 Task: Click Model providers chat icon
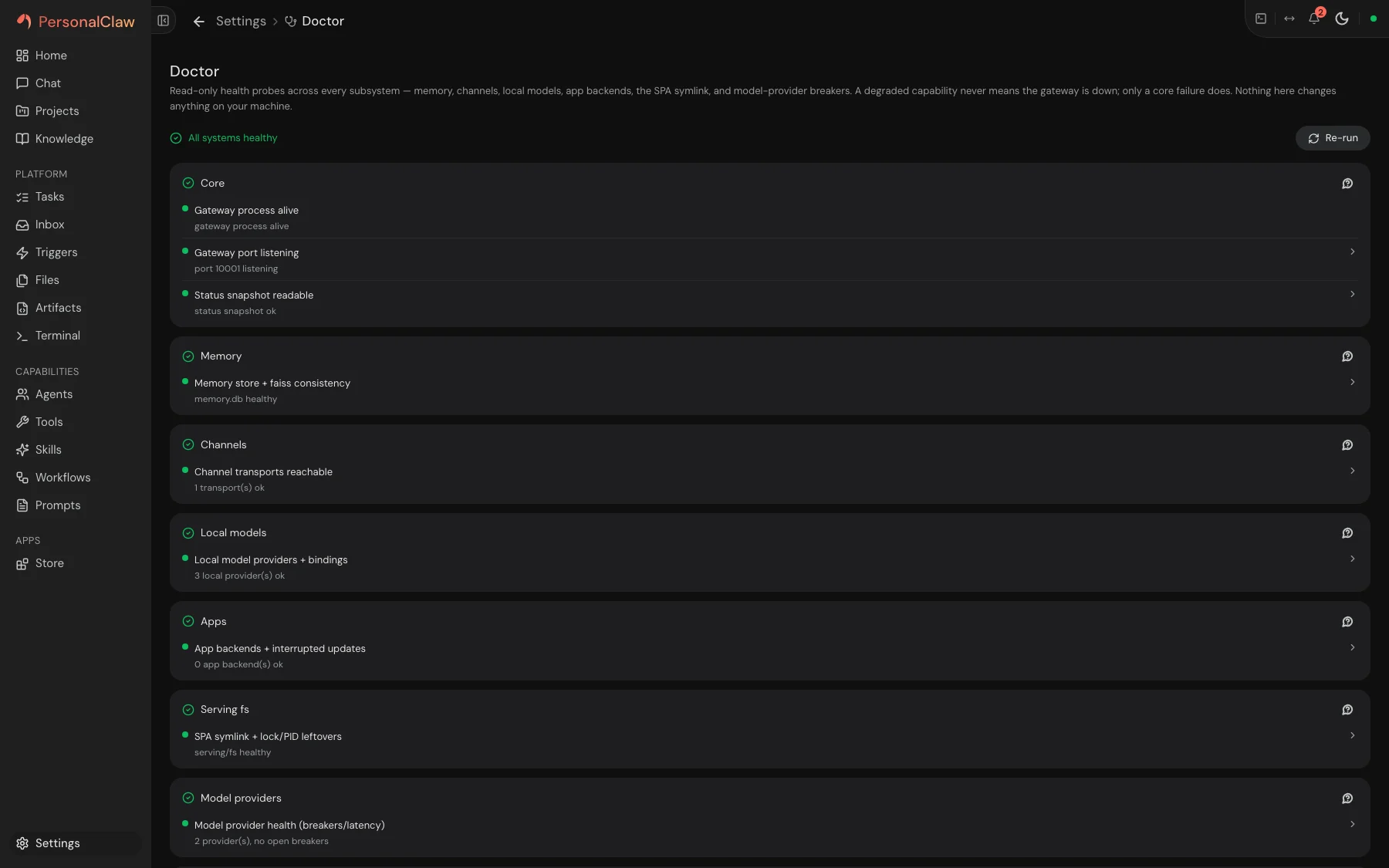[x=1347, y=799]
